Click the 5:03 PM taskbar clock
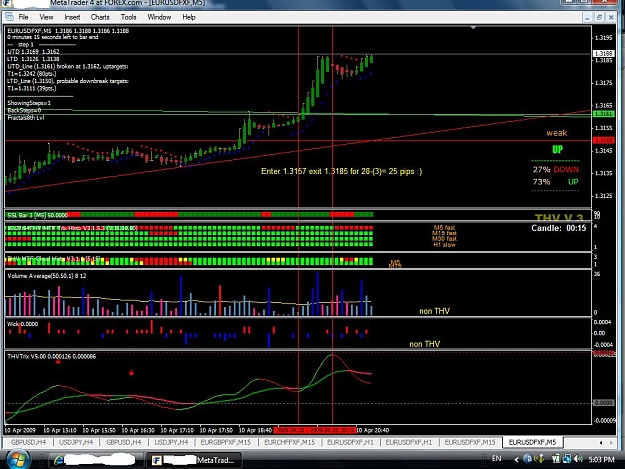This screenshot has height=469, width=625. click(x=601, y=459)
